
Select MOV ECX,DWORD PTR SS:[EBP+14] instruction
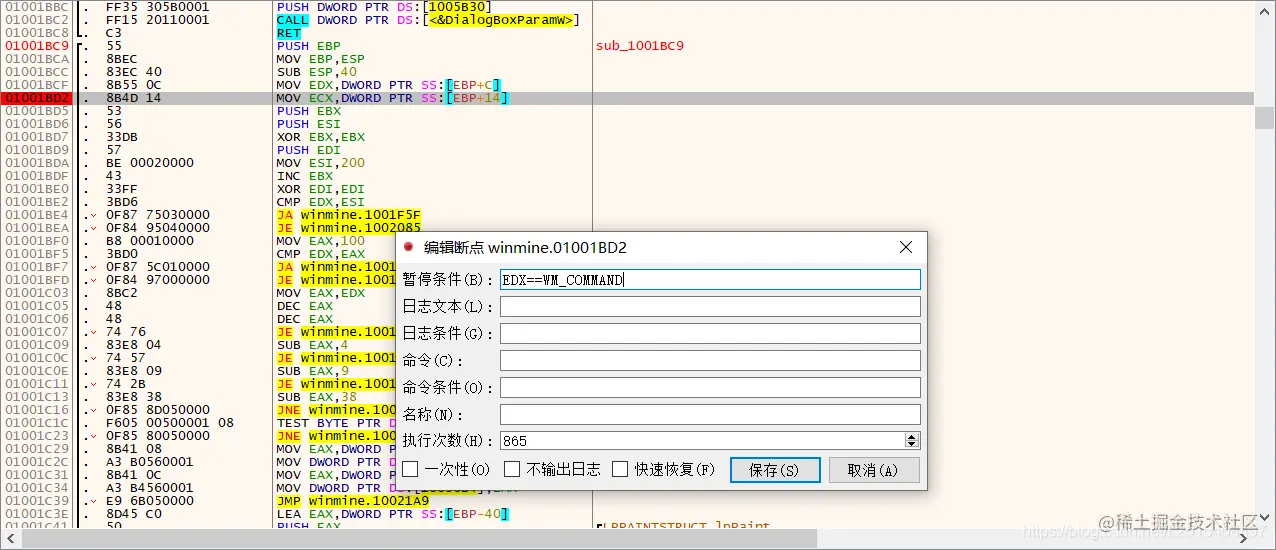tap(393, 98)
